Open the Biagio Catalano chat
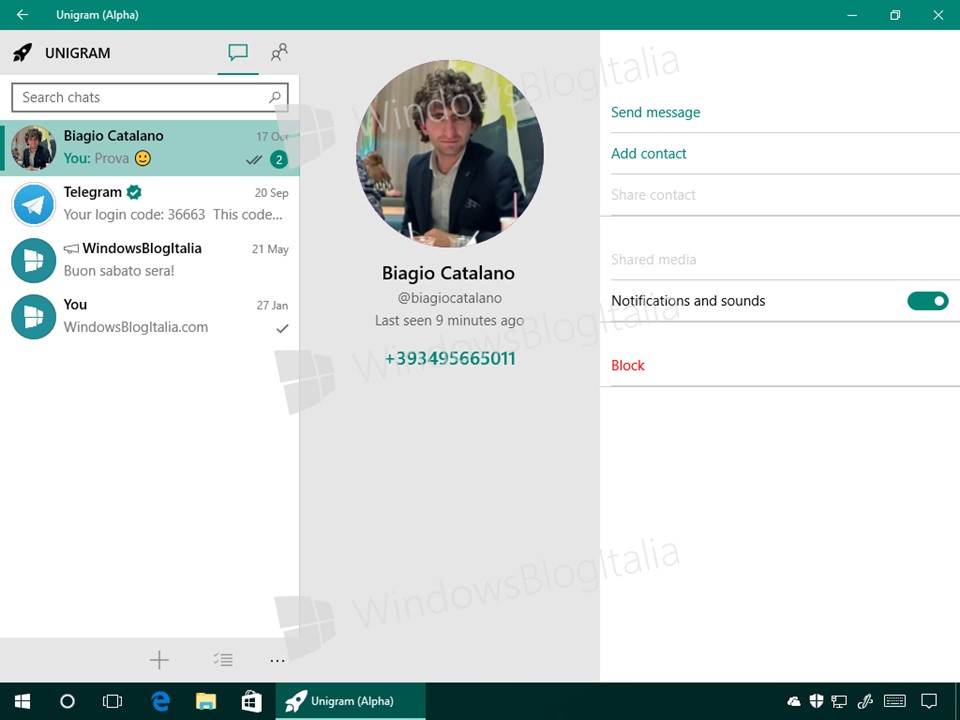 150,148
